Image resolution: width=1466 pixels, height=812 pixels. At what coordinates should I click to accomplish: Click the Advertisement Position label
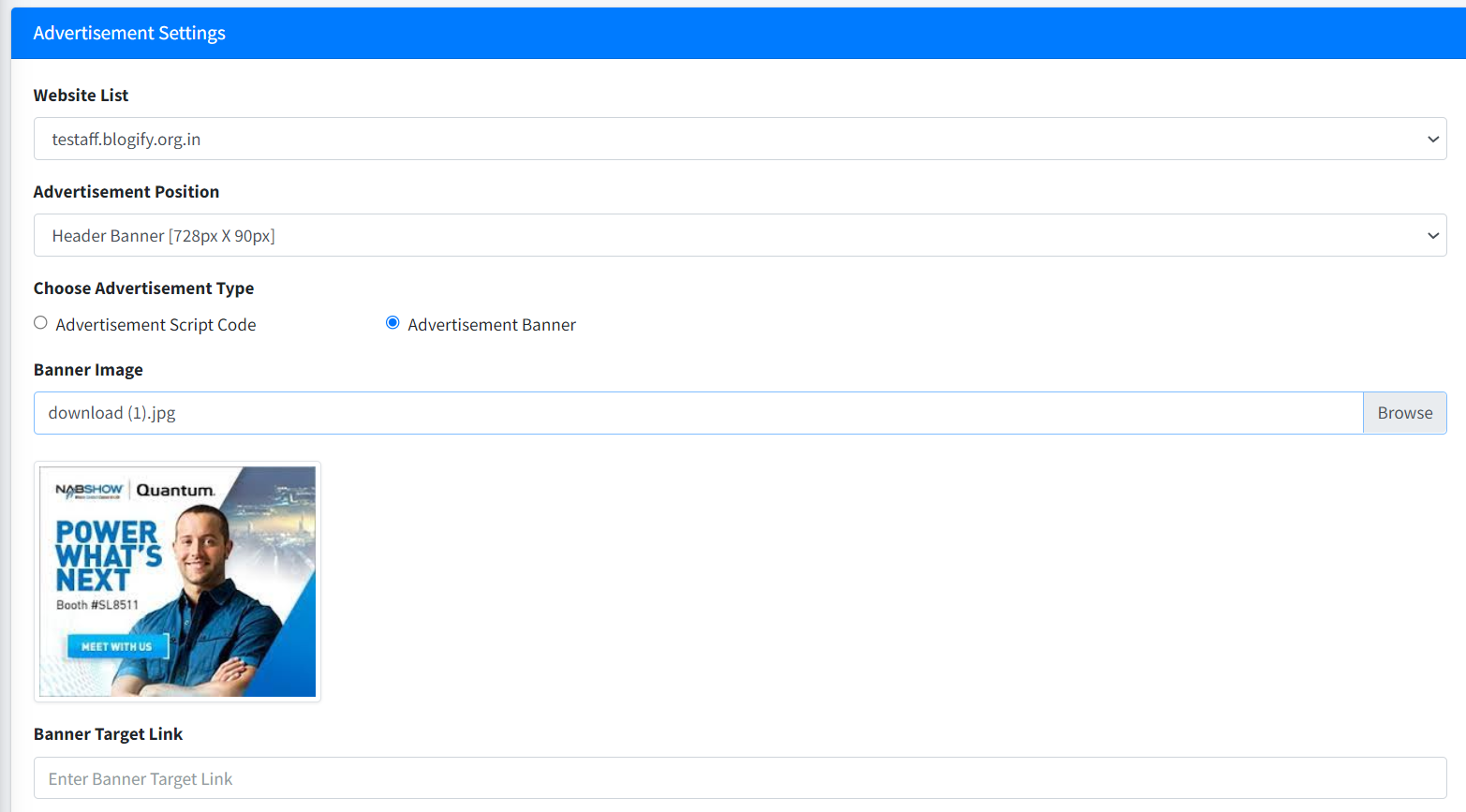[126, 192]
